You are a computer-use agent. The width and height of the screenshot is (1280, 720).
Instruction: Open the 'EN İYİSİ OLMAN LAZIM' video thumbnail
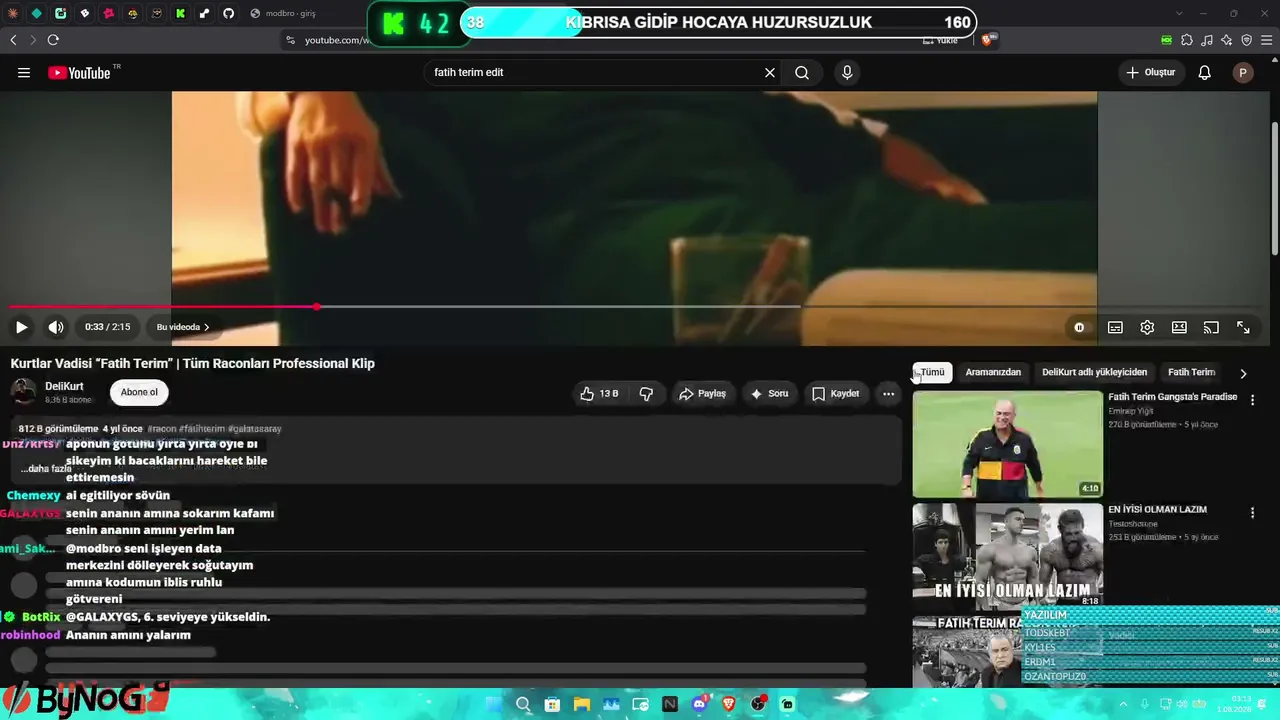coord(1008,555)
